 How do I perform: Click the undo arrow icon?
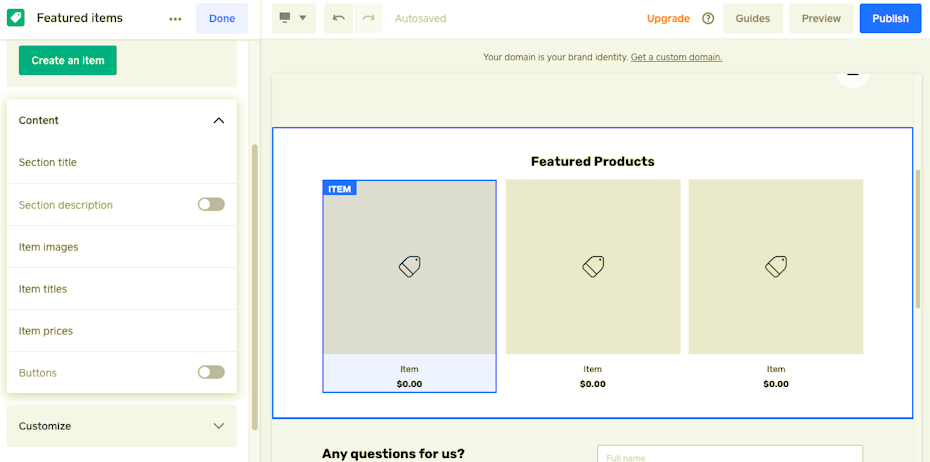pyautogui.click(x=339, y=18)
